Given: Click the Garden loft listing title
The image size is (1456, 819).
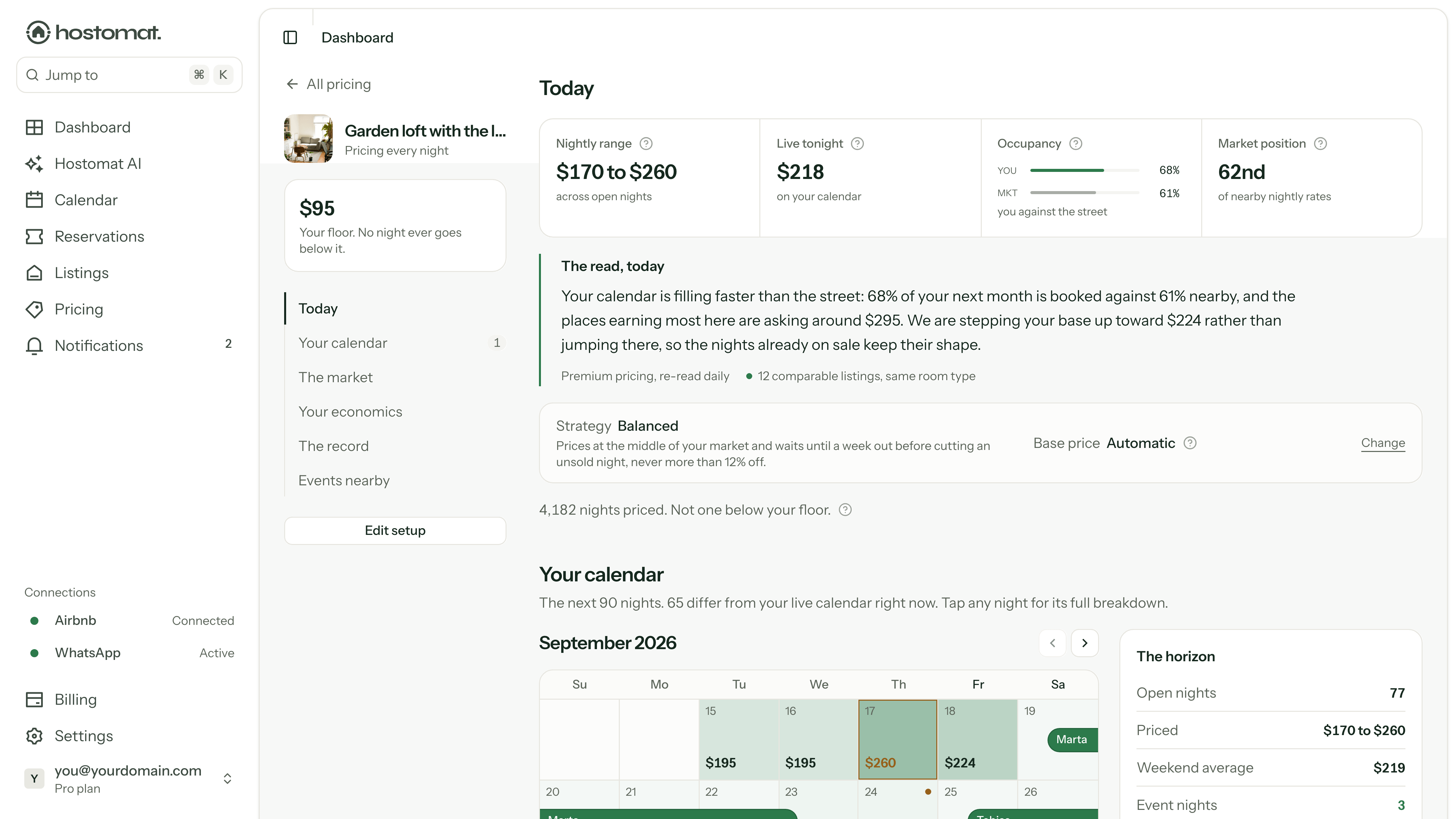Looking at the screenshot, I should [x=425, y=130].
